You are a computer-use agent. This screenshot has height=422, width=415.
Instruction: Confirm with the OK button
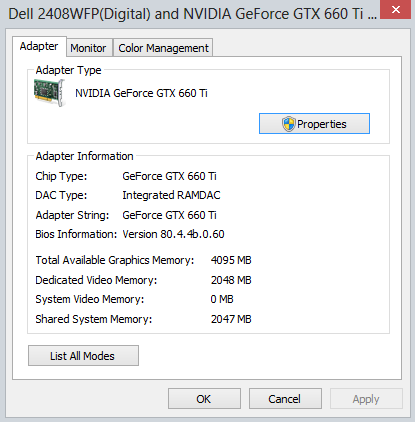coord(204,399)
